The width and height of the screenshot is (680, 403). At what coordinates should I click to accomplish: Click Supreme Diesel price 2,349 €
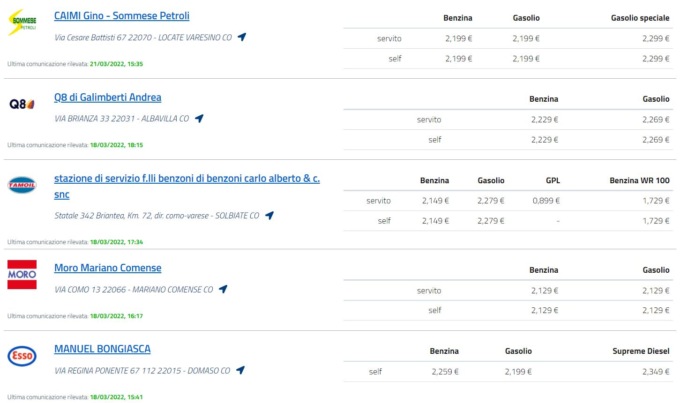[x=656, y=371]
